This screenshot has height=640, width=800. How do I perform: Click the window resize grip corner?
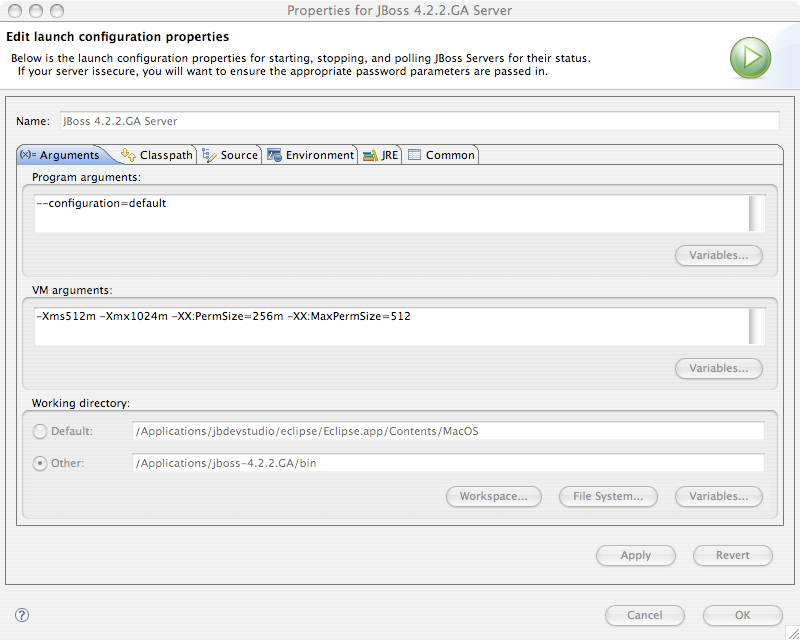click(792, 633)
